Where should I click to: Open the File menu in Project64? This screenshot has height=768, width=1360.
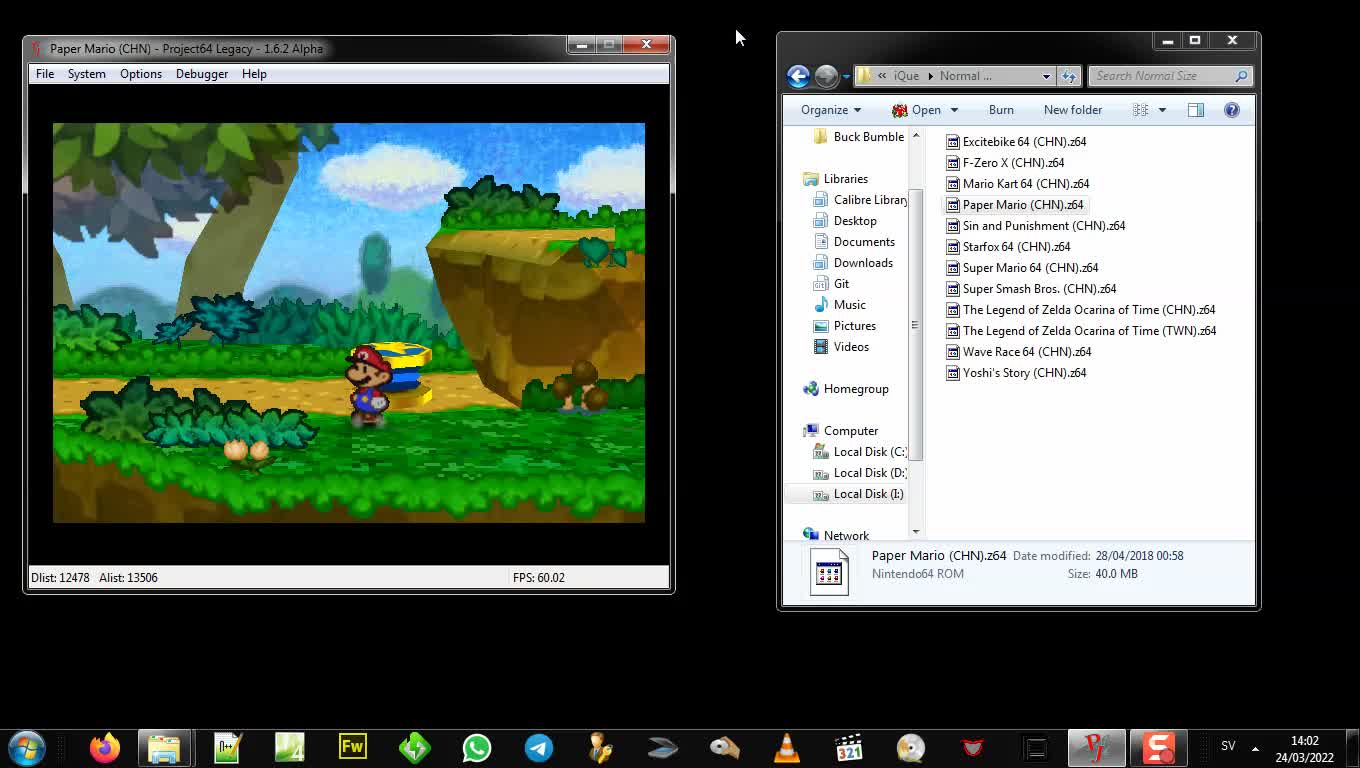pyautogui.click(x=45, y=74)
